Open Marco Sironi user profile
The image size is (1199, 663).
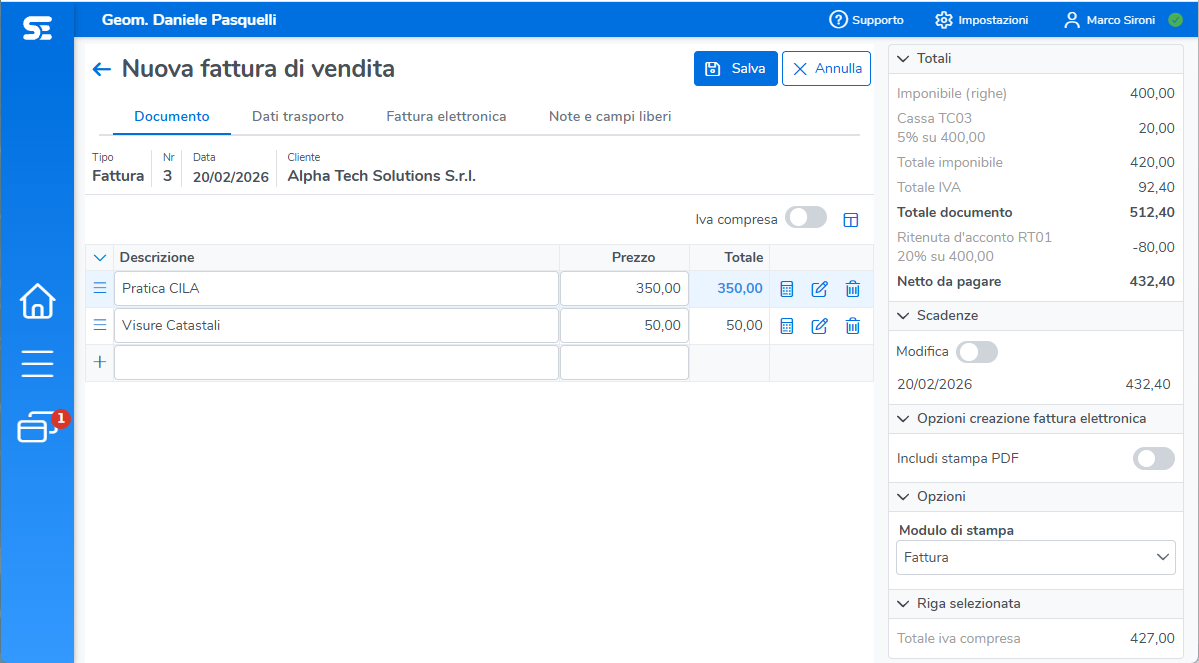(1109, 20)
